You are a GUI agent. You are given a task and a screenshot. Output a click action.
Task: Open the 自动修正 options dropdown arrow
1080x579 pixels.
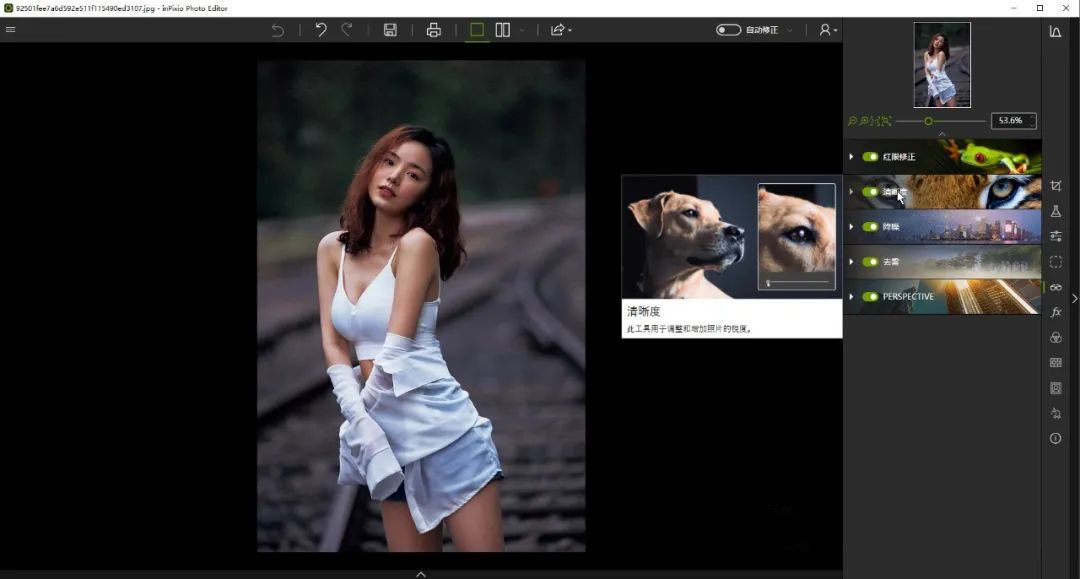pos(789,30)
